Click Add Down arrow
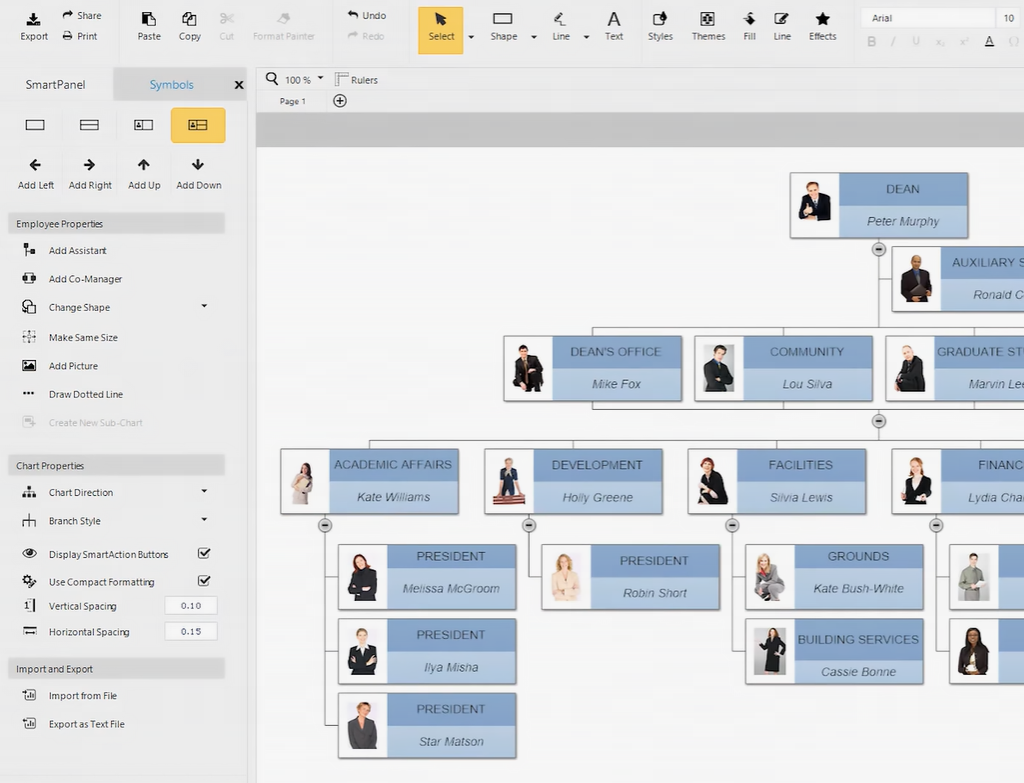This screenshot has height=783, width=1024. pos(199,174)
